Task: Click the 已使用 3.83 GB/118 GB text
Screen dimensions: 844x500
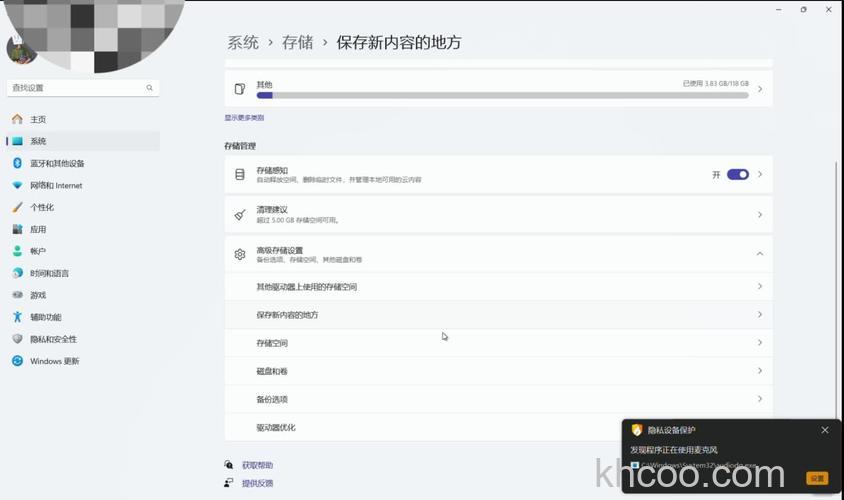Action: pyautogui.click(x=715, y=83)
